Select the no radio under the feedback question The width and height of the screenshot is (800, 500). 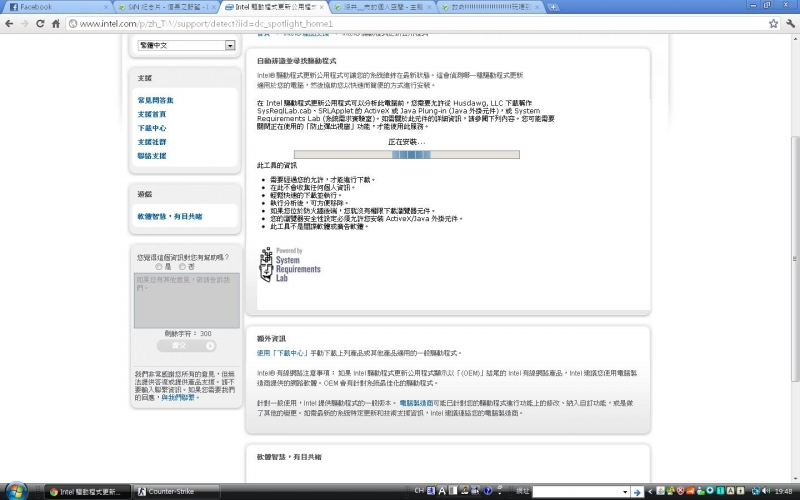click(182, 266)
